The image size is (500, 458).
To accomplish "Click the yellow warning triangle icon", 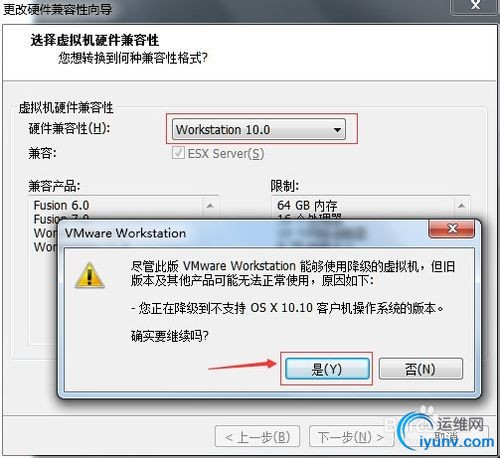I will pyautogui.click(x=89, y=275).
